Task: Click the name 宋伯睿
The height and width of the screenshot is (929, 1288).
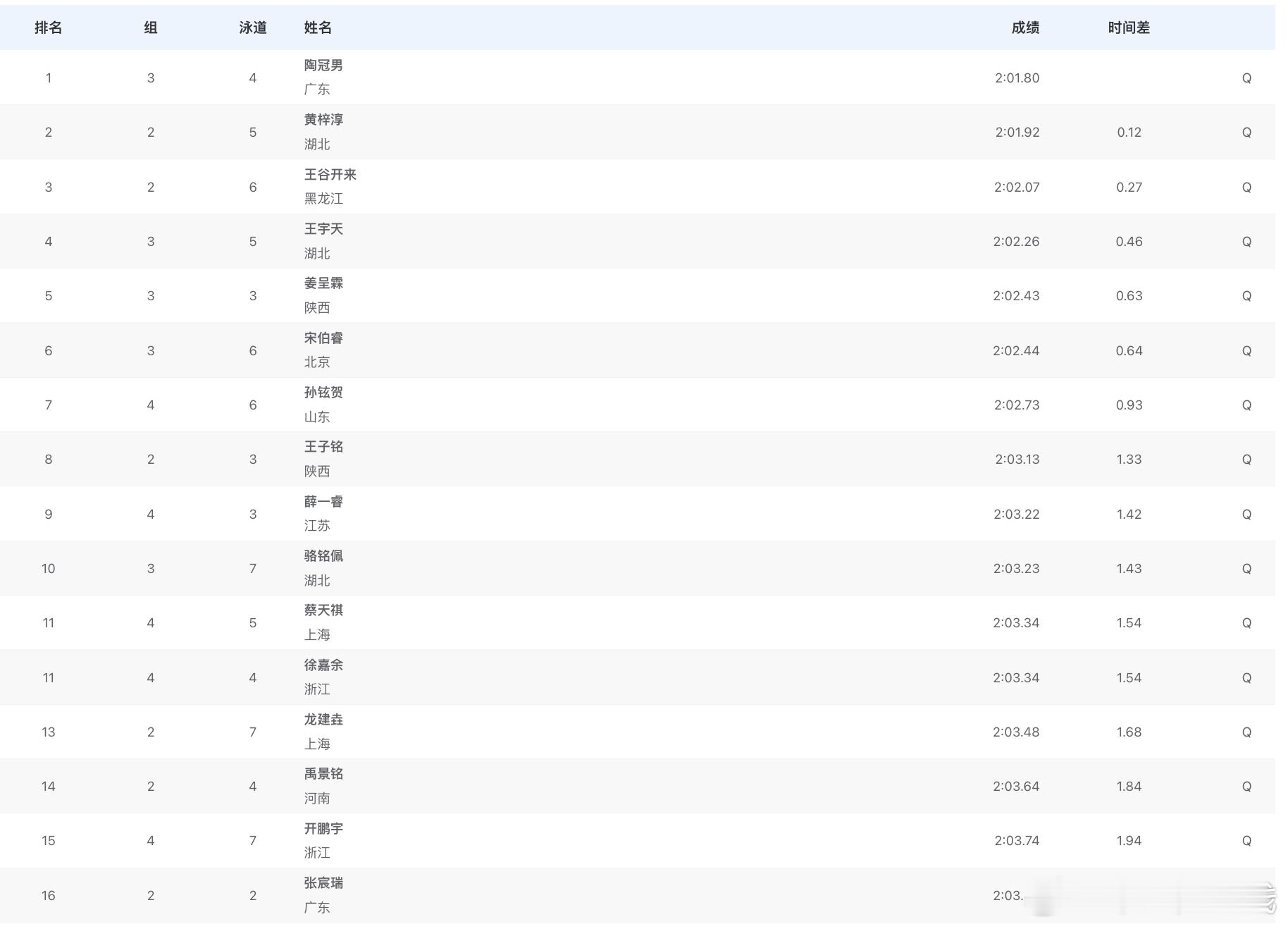Action: (323, 338)
